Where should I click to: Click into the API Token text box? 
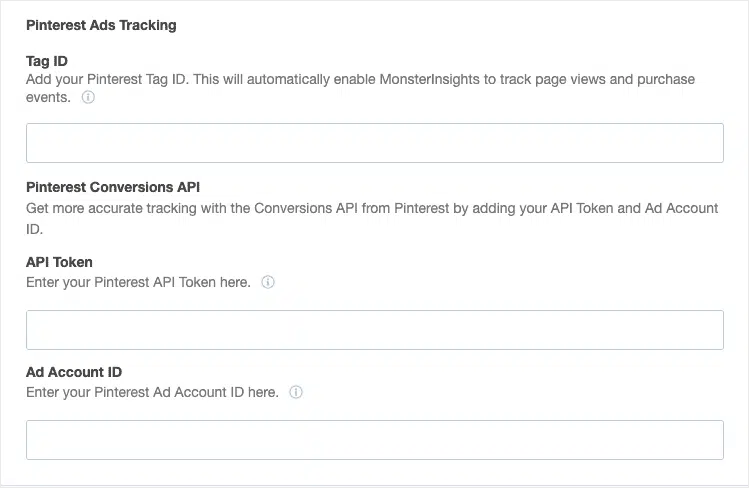pyautogui.click(x=374, y=330)
